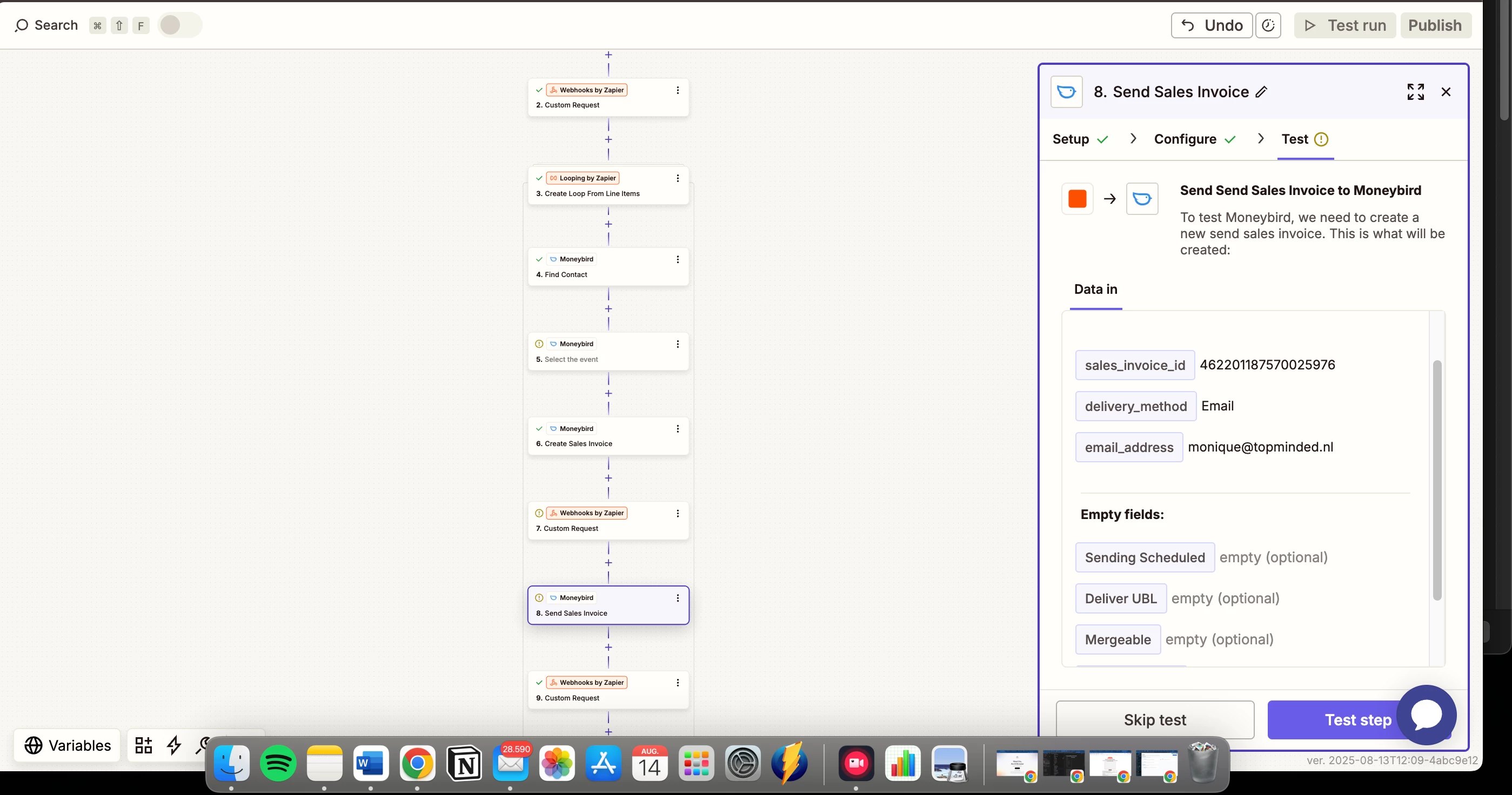1512x795 pixels.
Task: Open Notion from the dock
Action: click(x=464, y=763)
